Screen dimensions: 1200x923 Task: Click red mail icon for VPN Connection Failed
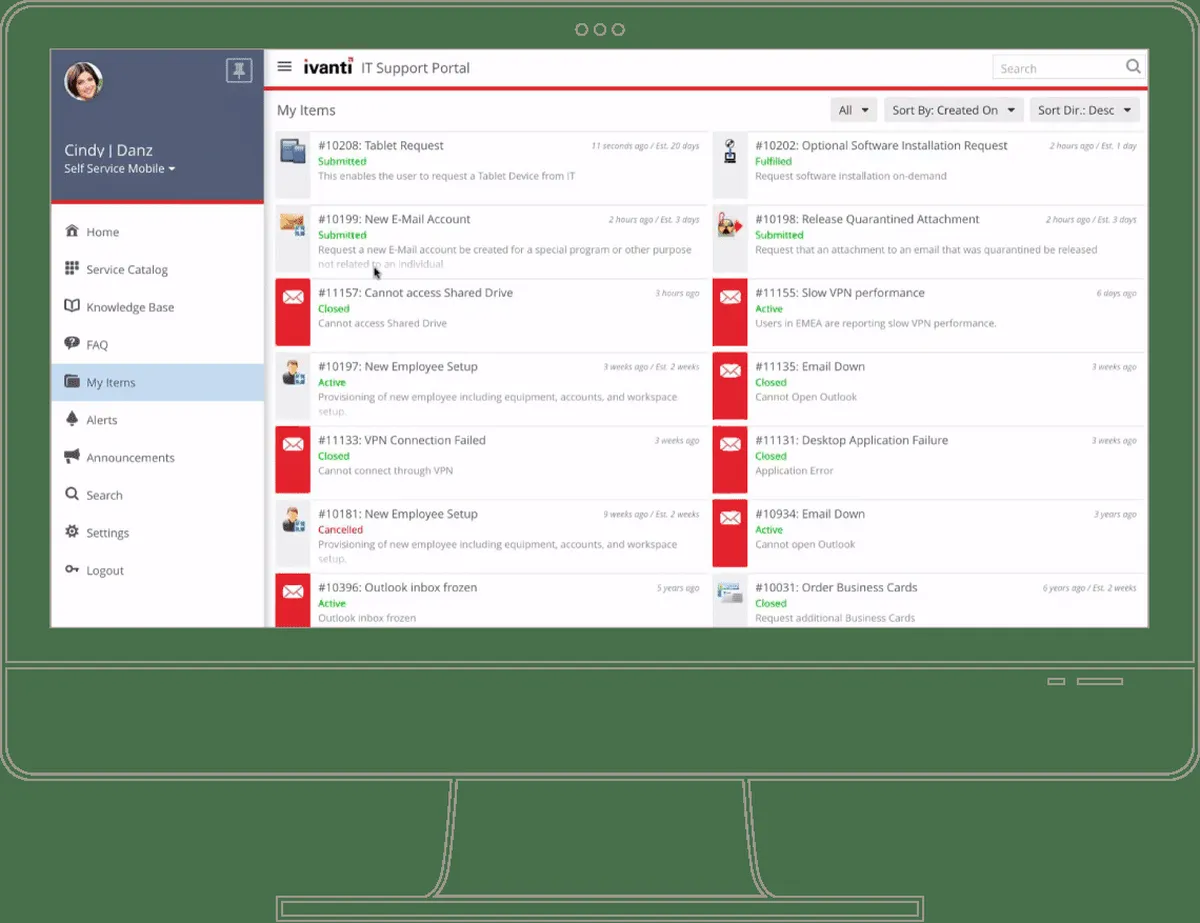coord(293,444)
